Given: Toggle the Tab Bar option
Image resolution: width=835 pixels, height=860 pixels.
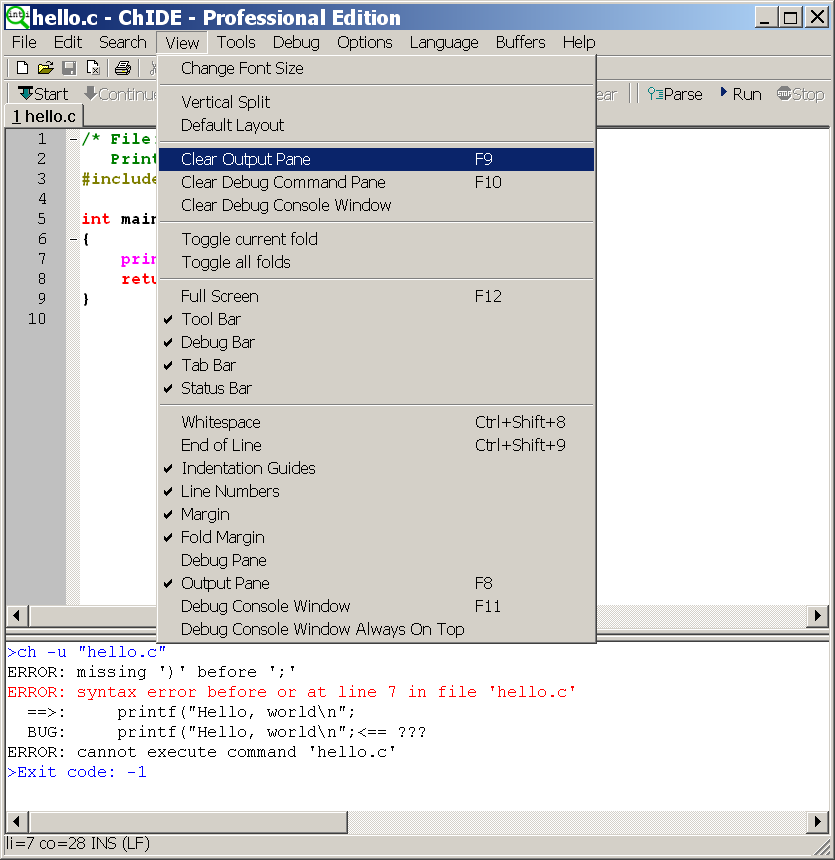Looking at the screenshot, I should coord(376,365).
